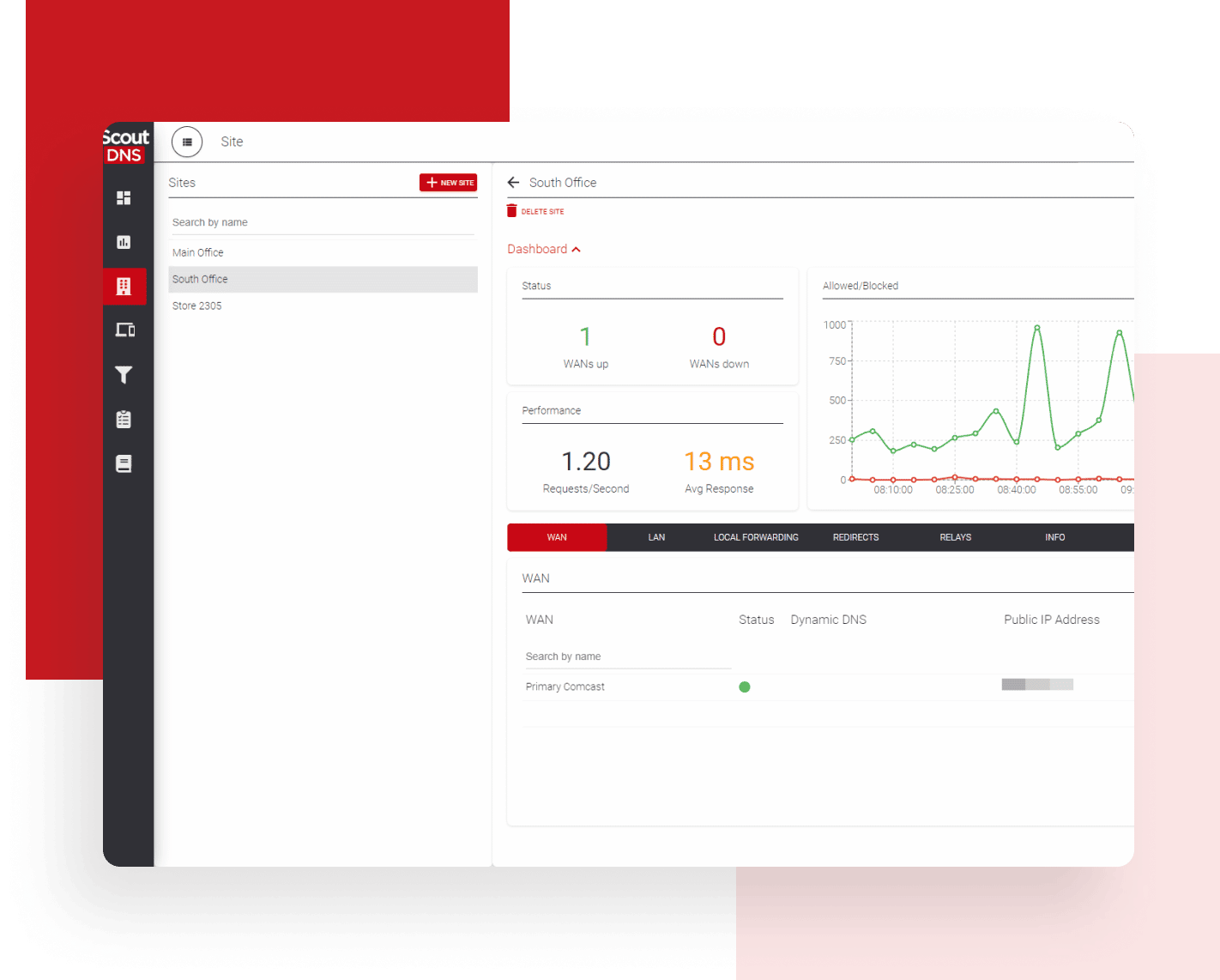Screen dimensions: 1220x980
Task: Click the trash icon beside DELETE SITE
Action: click(511, 210)
